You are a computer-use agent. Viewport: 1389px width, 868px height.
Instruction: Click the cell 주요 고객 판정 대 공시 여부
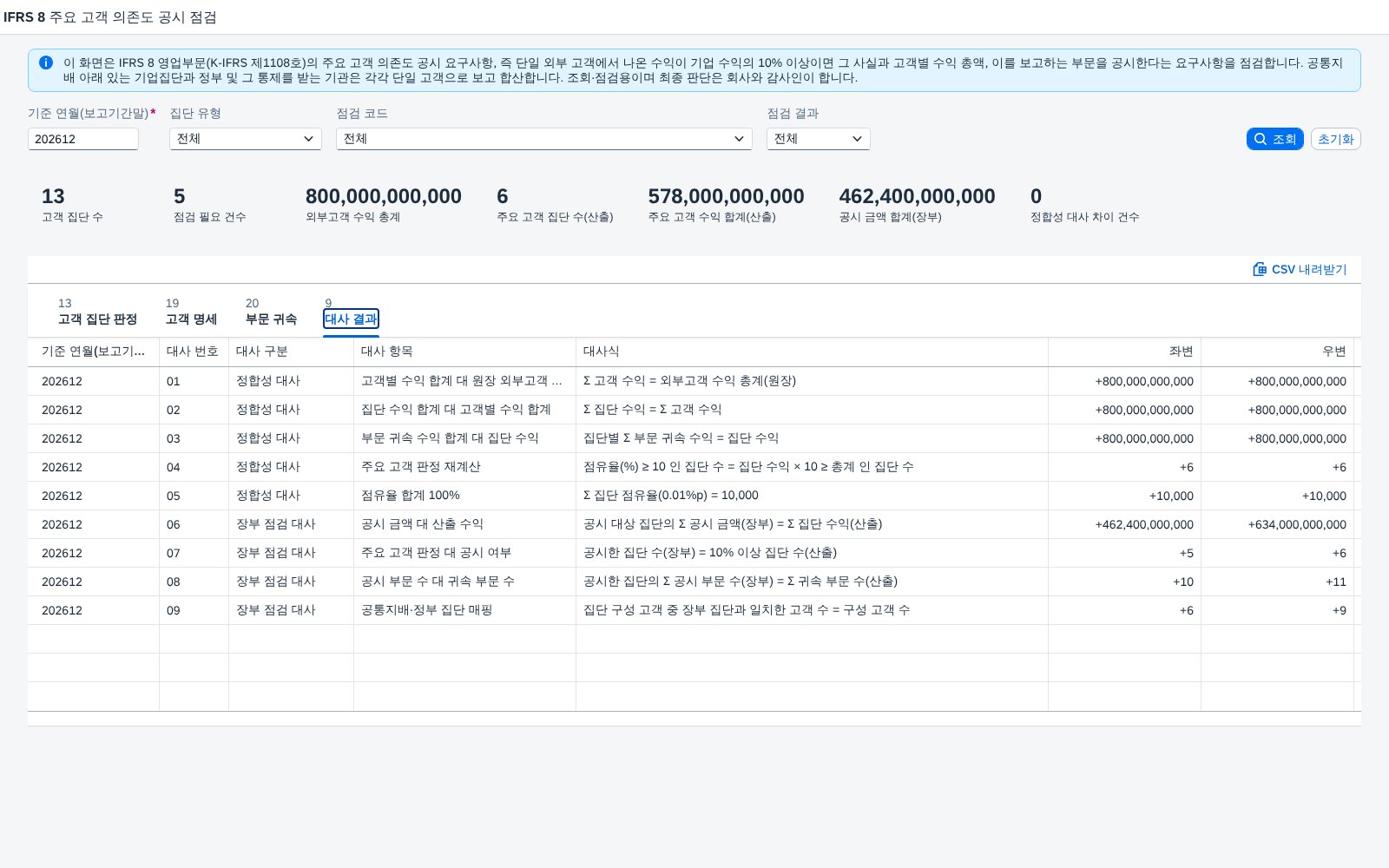tap(464, 553)
